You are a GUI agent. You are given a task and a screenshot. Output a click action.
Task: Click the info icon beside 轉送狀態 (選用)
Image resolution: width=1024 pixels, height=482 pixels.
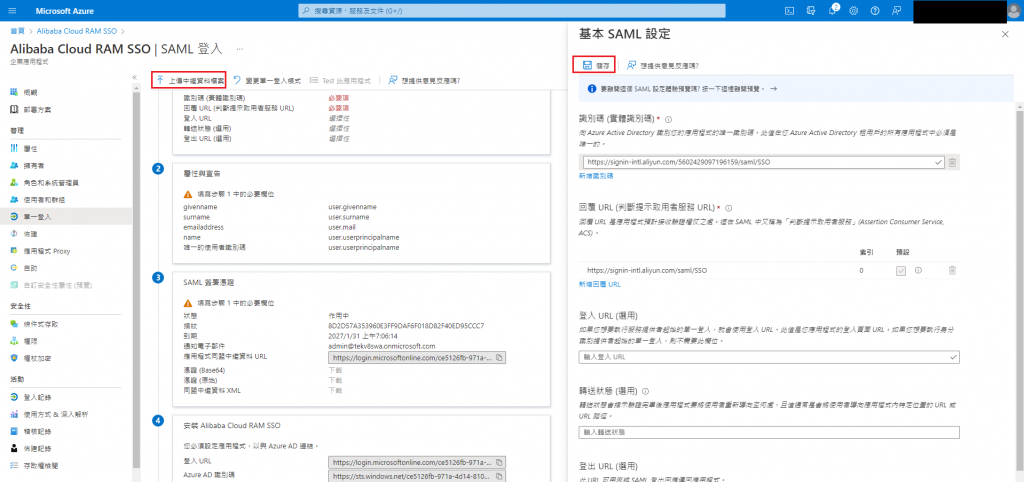click(x=645, y=391)
